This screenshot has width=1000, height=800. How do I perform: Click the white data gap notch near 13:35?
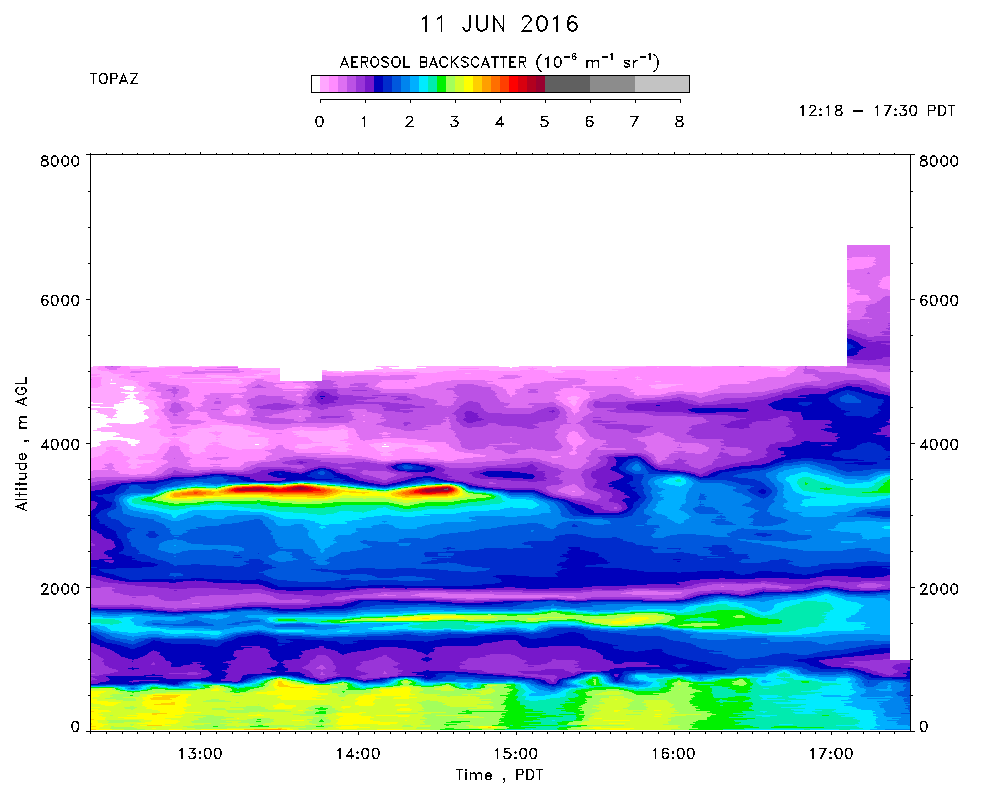point(301,374)
